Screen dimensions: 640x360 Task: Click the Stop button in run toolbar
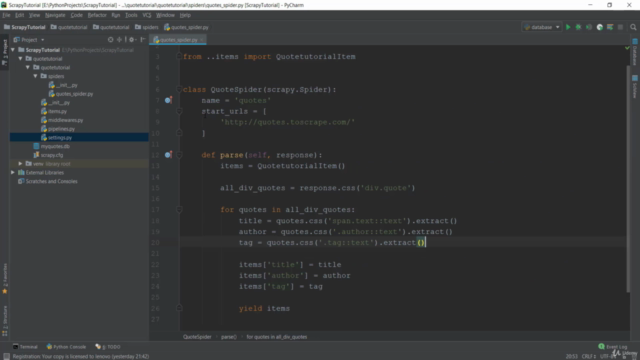(x=620, y=27)
